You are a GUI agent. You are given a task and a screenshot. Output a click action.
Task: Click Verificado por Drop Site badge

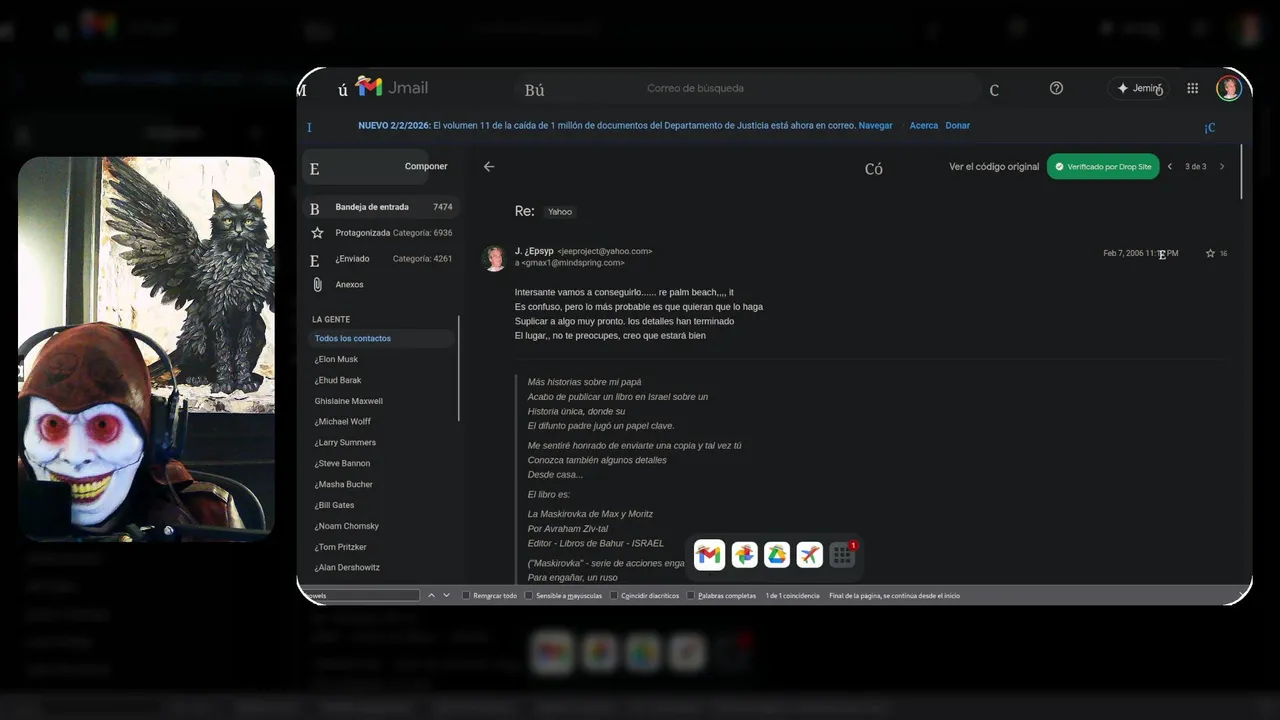click(x=1103, y=167)
